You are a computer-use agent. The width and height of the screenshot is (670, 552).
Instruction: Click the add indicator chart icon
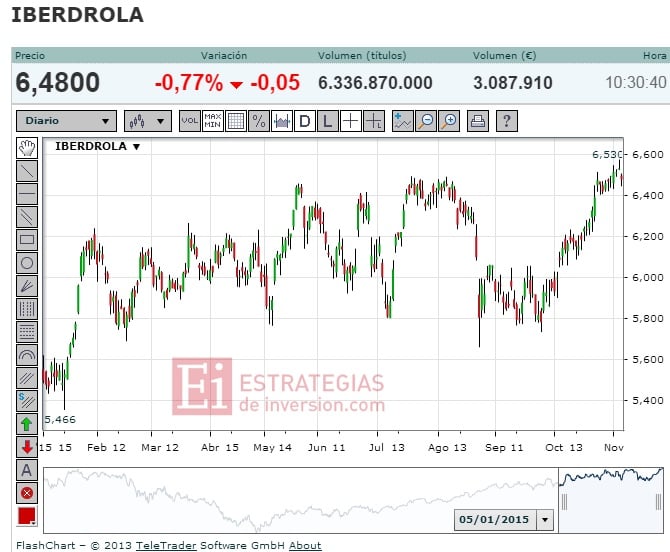coord(403,121)
